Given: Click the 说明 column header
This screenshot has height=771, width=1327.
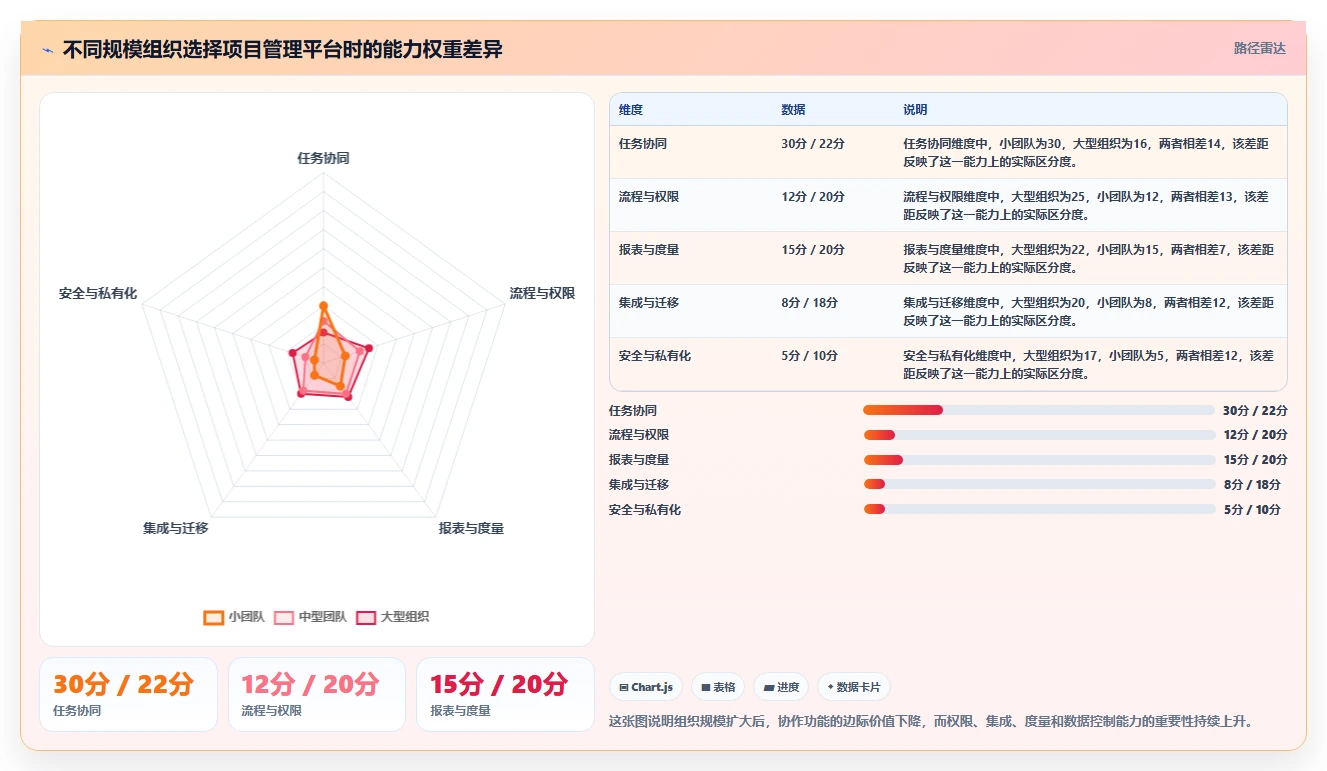Looking at the screenshot, I should pos(915,110).
